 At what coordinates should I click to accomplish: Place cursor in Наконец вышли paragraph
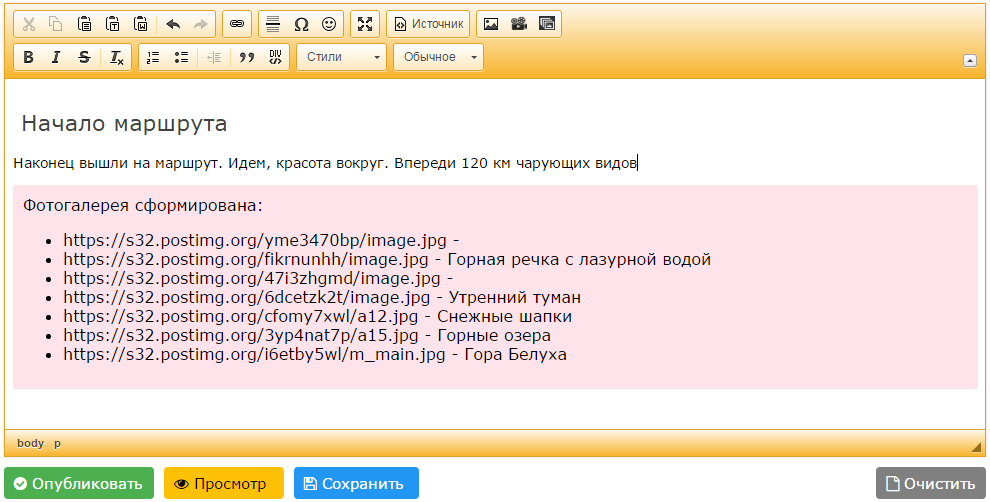point(325,164)
